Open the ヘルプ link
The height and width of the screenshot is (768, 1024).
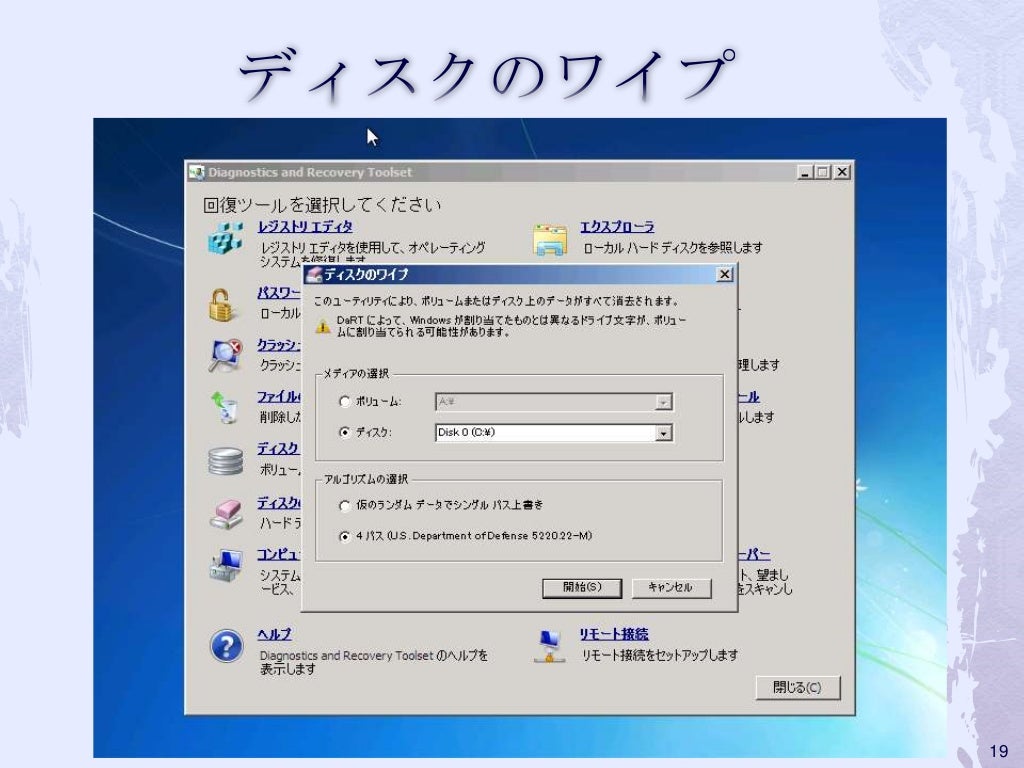coord(274,634)
